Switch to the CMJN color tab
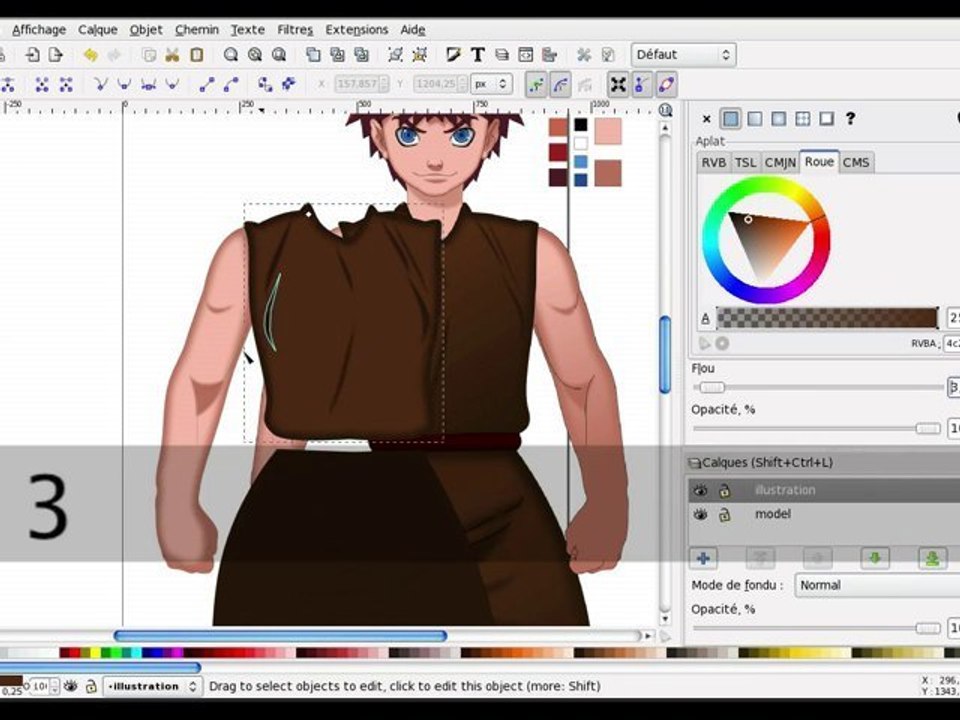The width and height of the screenshot is (960, 720). (x=780, y=162)
